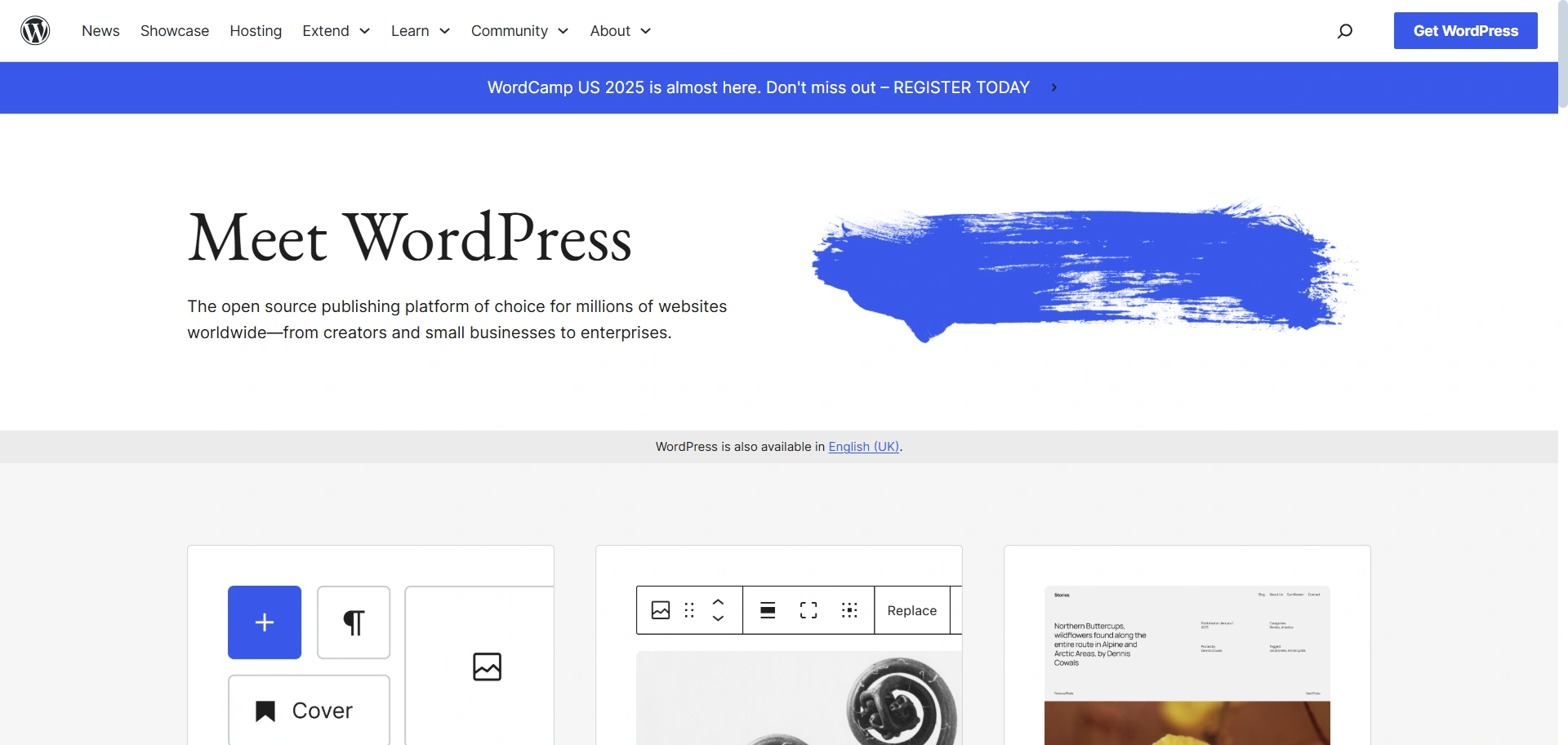
Task: Open the search magnifier icon
Action: coord(1344,31)
